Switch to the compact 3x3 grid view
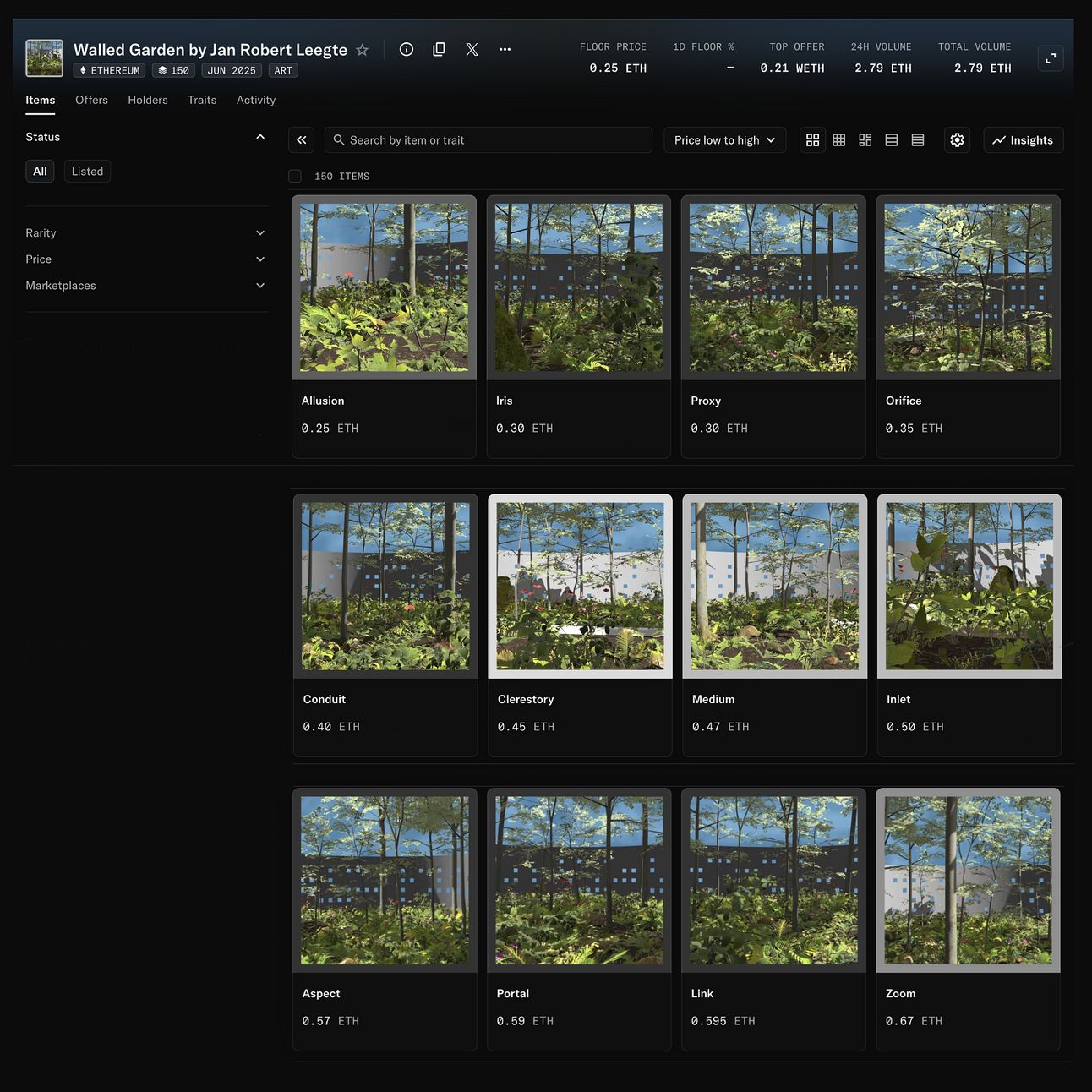This screenshot has height=1092, width=1092. (x=838, y=140)
